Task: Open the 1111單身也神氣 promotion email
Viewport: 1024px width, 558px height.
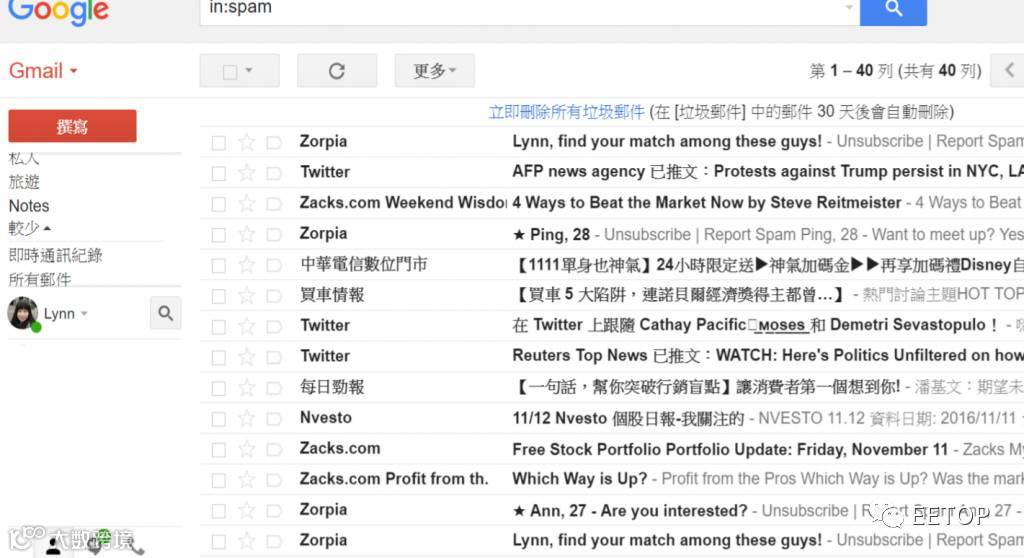Action: [767, 265]
